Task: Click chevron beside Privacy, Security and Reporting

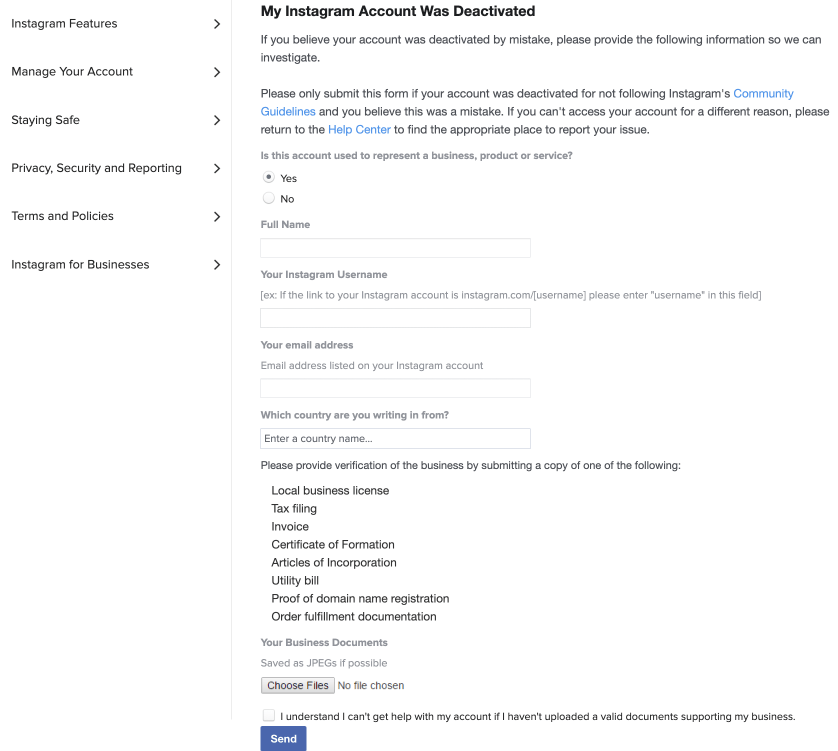Action: [x=216, y=168]
